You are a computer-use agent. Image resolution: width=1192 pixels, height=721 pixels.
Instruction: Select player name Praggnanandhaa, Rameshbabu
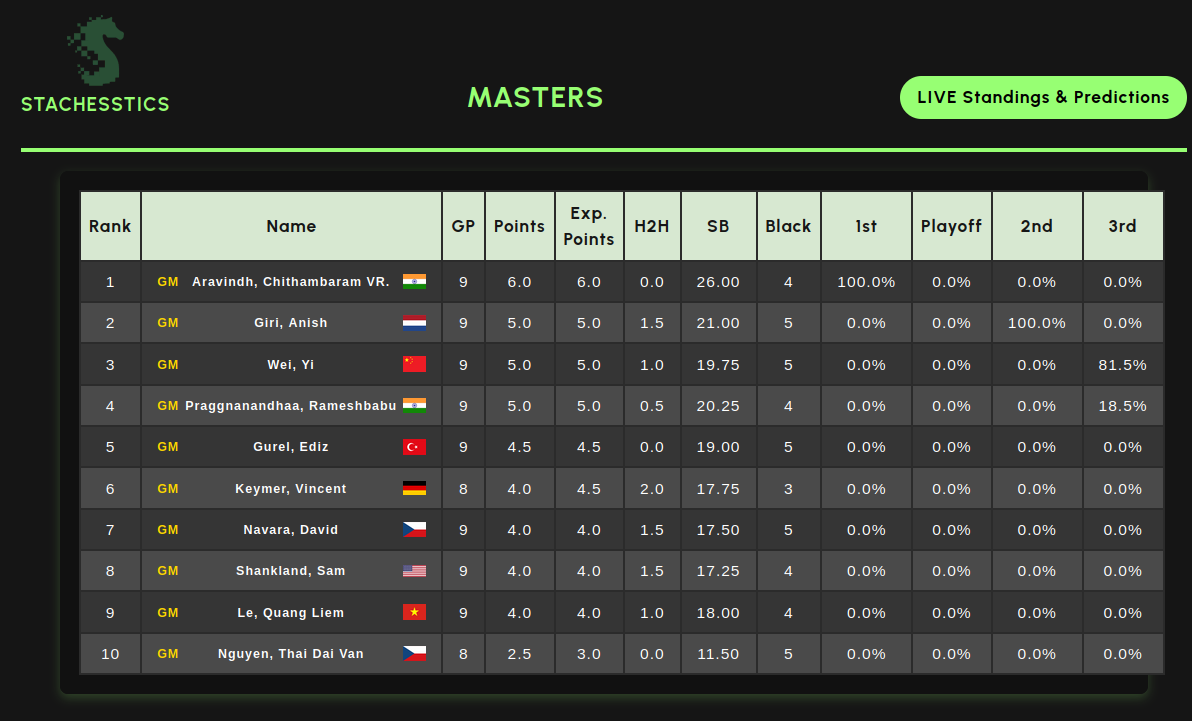point(290,406)
